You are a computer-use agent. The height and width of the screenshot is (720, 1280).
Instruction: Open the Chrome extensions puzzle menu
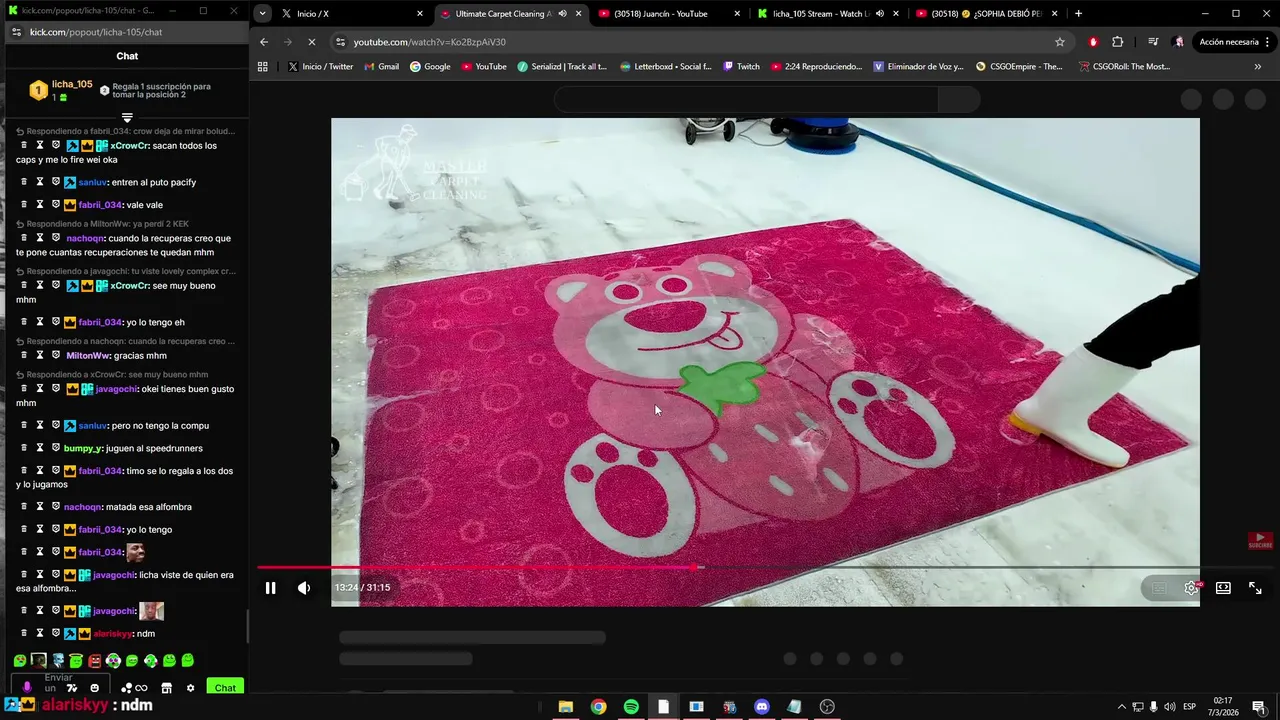point(1118,42)
